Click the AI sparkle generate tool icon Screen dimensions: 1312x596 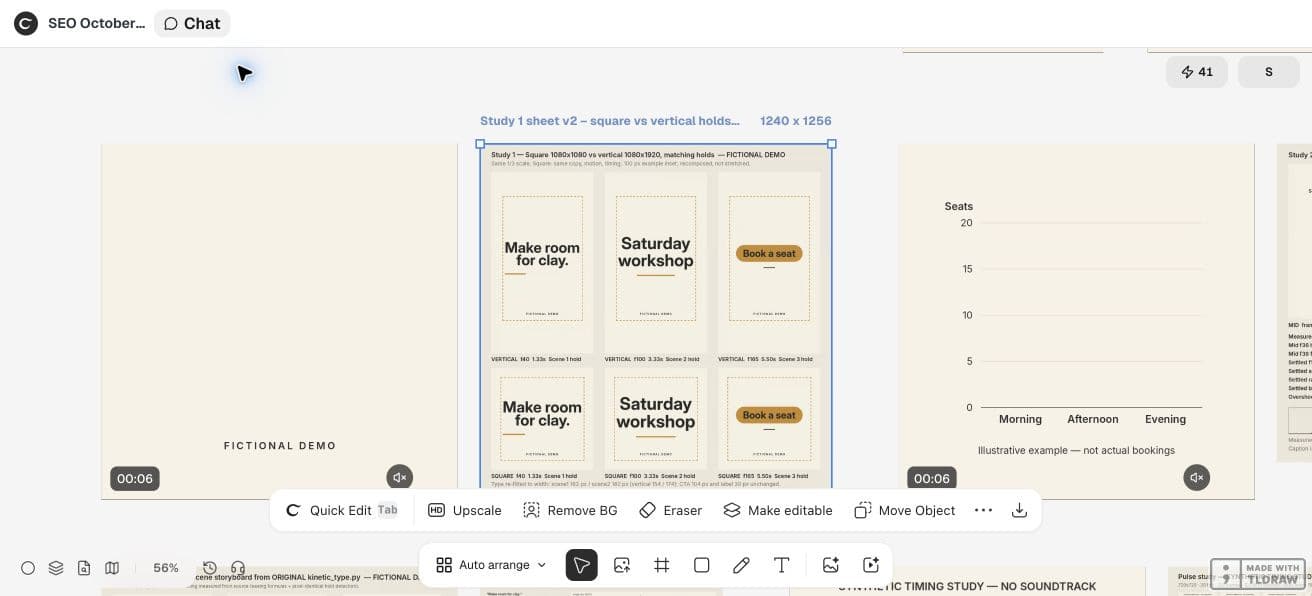tap(870, 565)
